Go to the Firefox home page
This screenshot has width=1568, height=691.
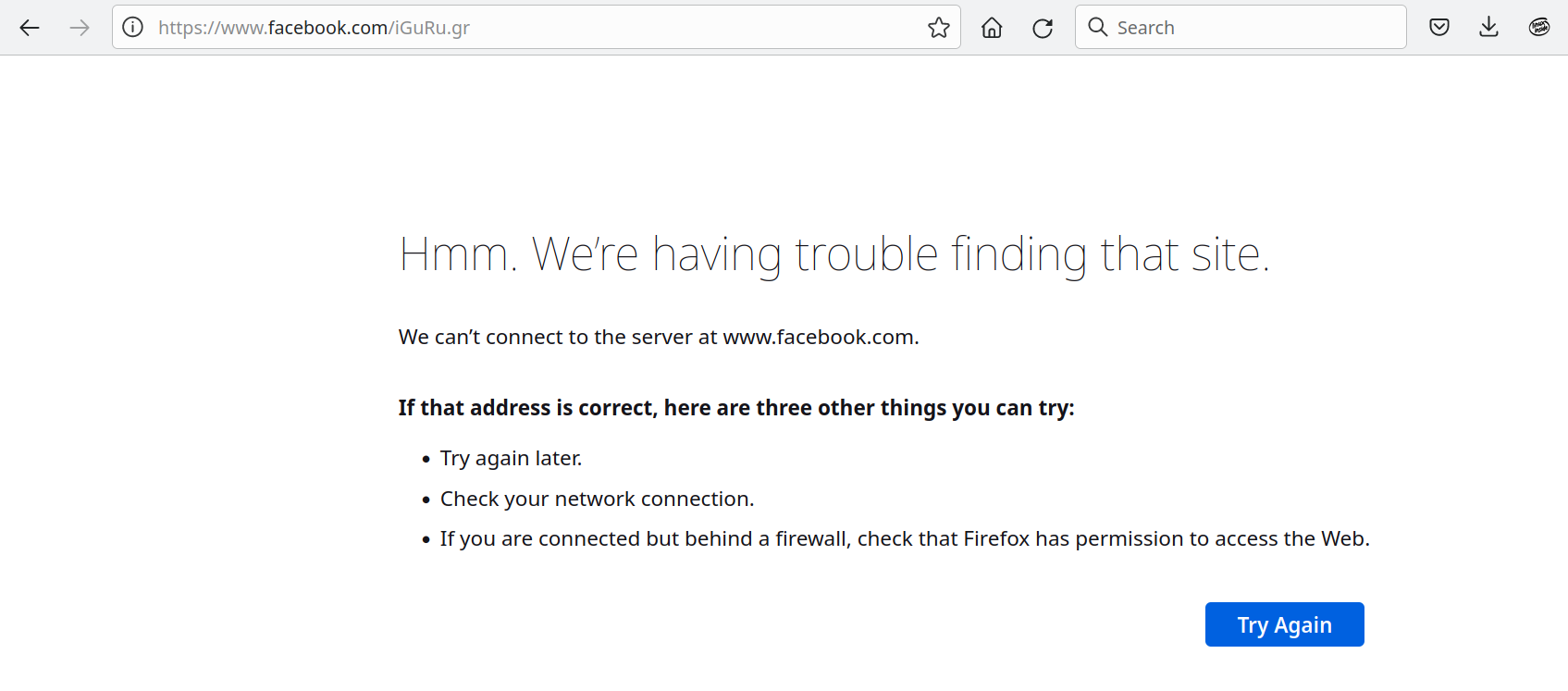(992, 28)
